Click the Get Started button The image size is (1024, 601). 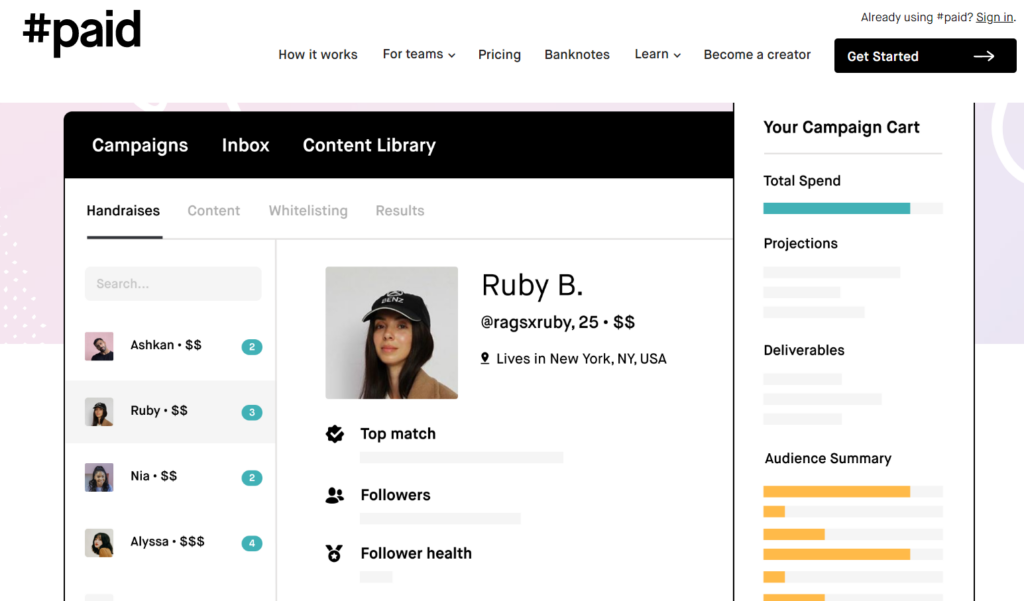click(x=925, y=56)
